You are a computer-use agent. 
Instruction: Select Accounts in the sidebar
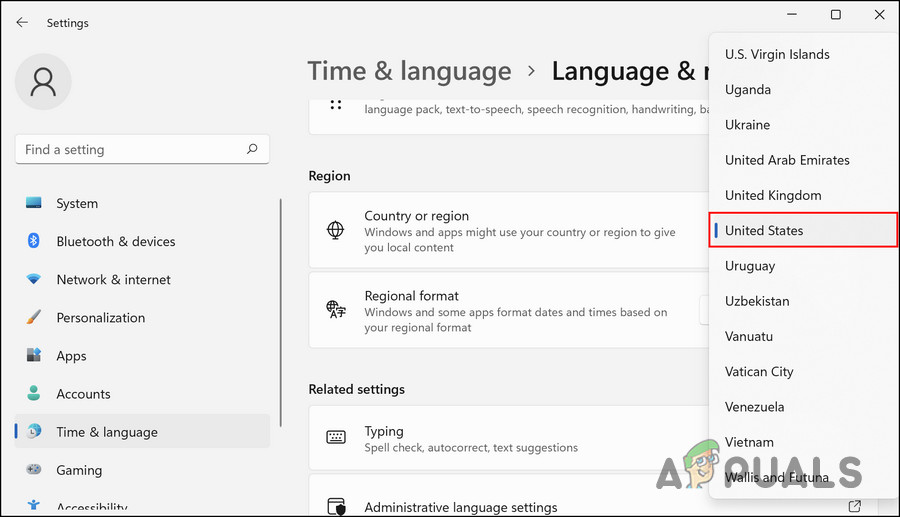pos(142,394)
